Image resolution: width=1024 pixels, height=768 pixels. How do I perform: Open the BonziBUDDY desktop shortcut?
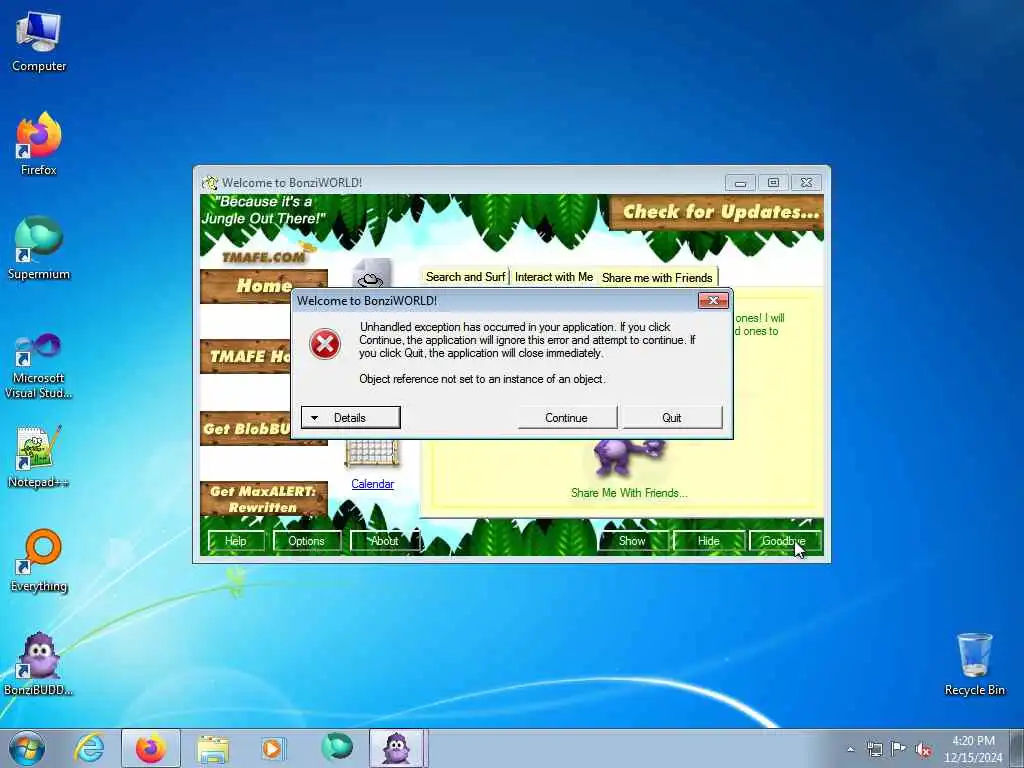[x=39, y=664]
